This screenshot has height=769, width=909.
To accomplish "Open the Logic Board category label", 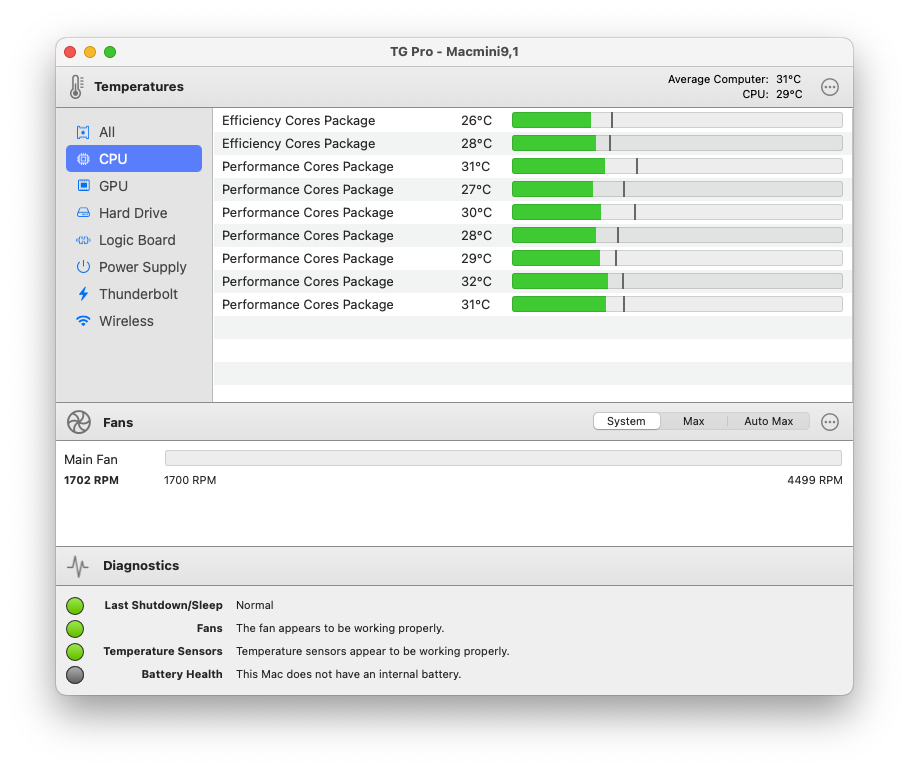I will click(x=137, y=240).
